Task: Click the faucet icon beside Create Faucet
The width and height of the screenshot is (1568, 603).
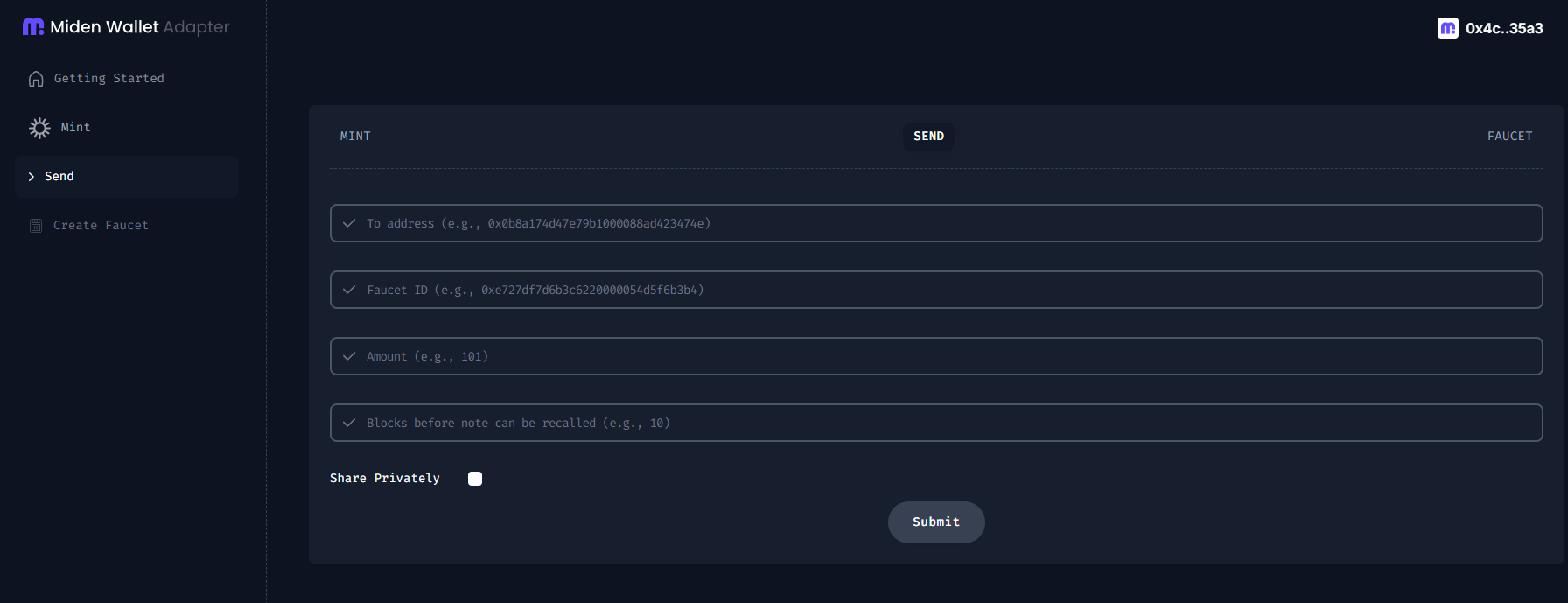Action: pos(36,226)
